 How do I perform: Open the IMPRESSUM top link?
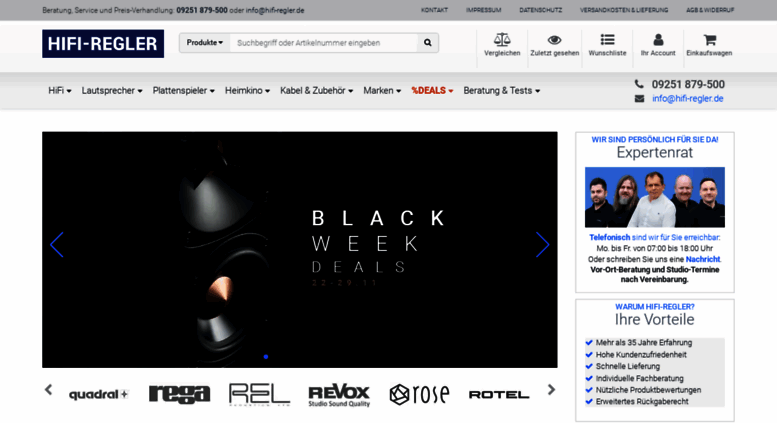483,10
